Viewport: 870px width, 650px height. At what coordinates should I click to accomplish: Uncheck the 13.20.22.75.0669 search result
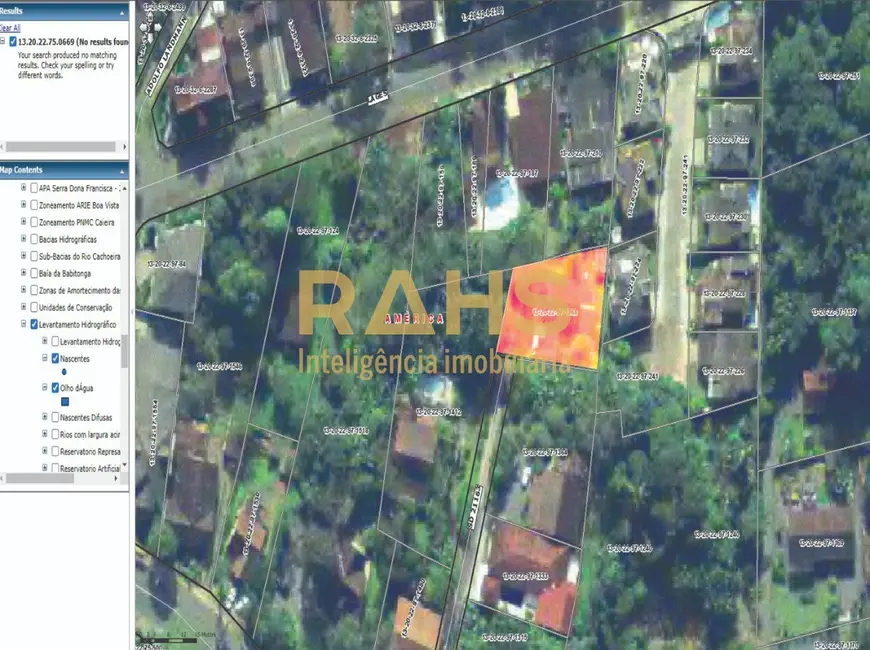tap(11, 42)
